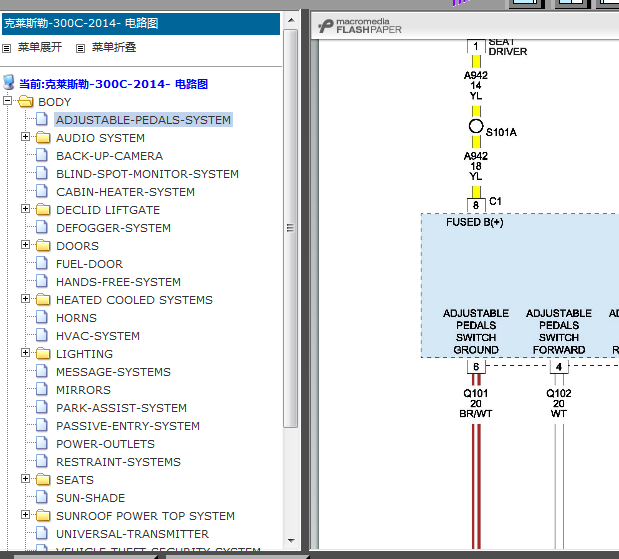This screenshot has width=619, height=559.
Task: Click the ADJUSTABLE-PEDALS-SYSTEM document icon
Action: [x=42, y=119]
